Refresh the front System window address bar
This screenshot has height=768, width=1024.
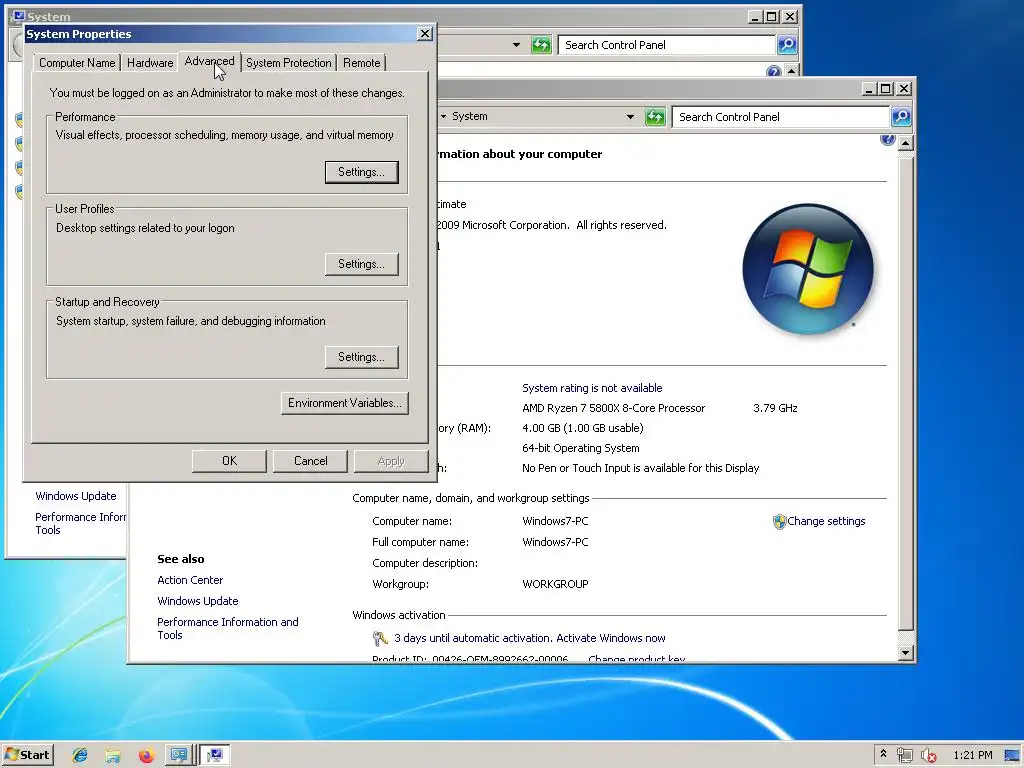point(655,117)
